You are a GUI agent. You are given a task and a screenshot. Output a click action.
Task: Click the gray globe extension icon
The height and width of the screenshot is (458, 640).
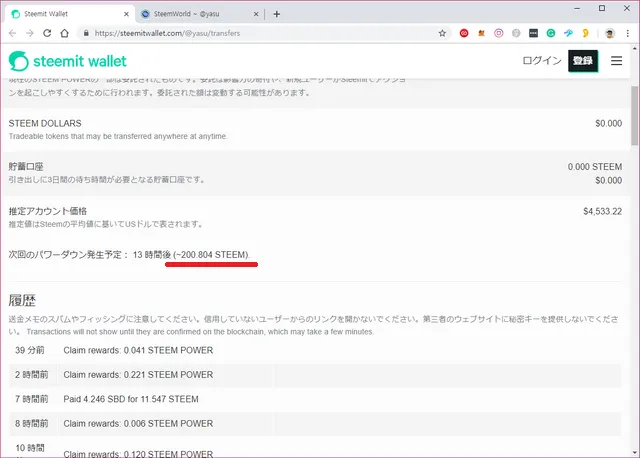[516, 33]
